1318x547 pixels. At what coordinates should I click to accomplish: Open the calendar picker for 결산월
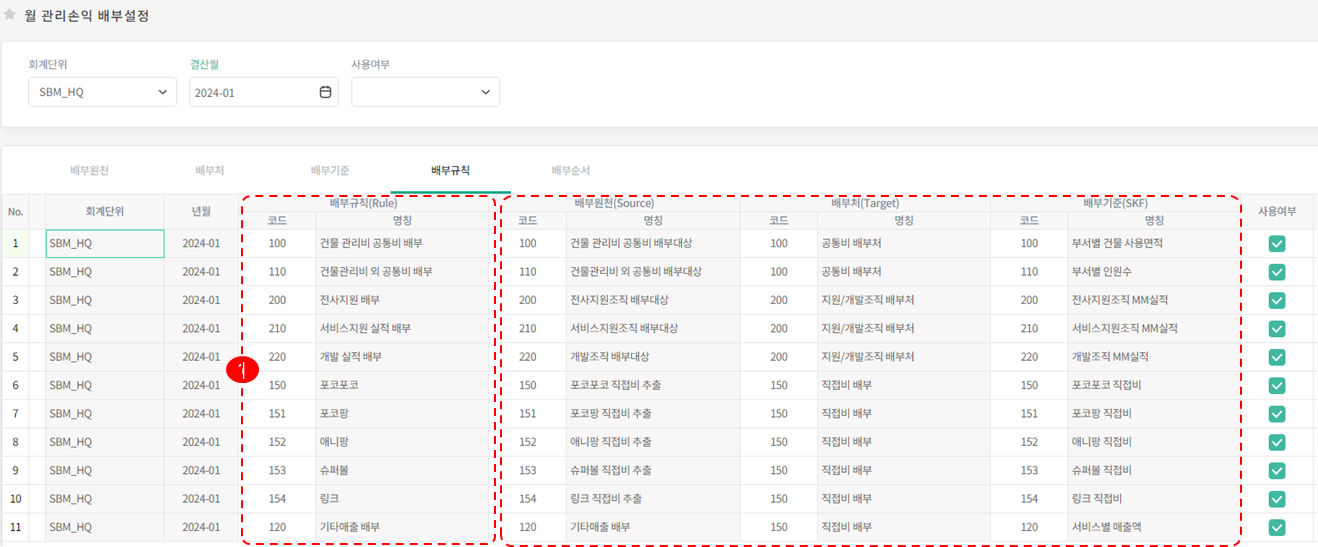click(x=325, y=92)
